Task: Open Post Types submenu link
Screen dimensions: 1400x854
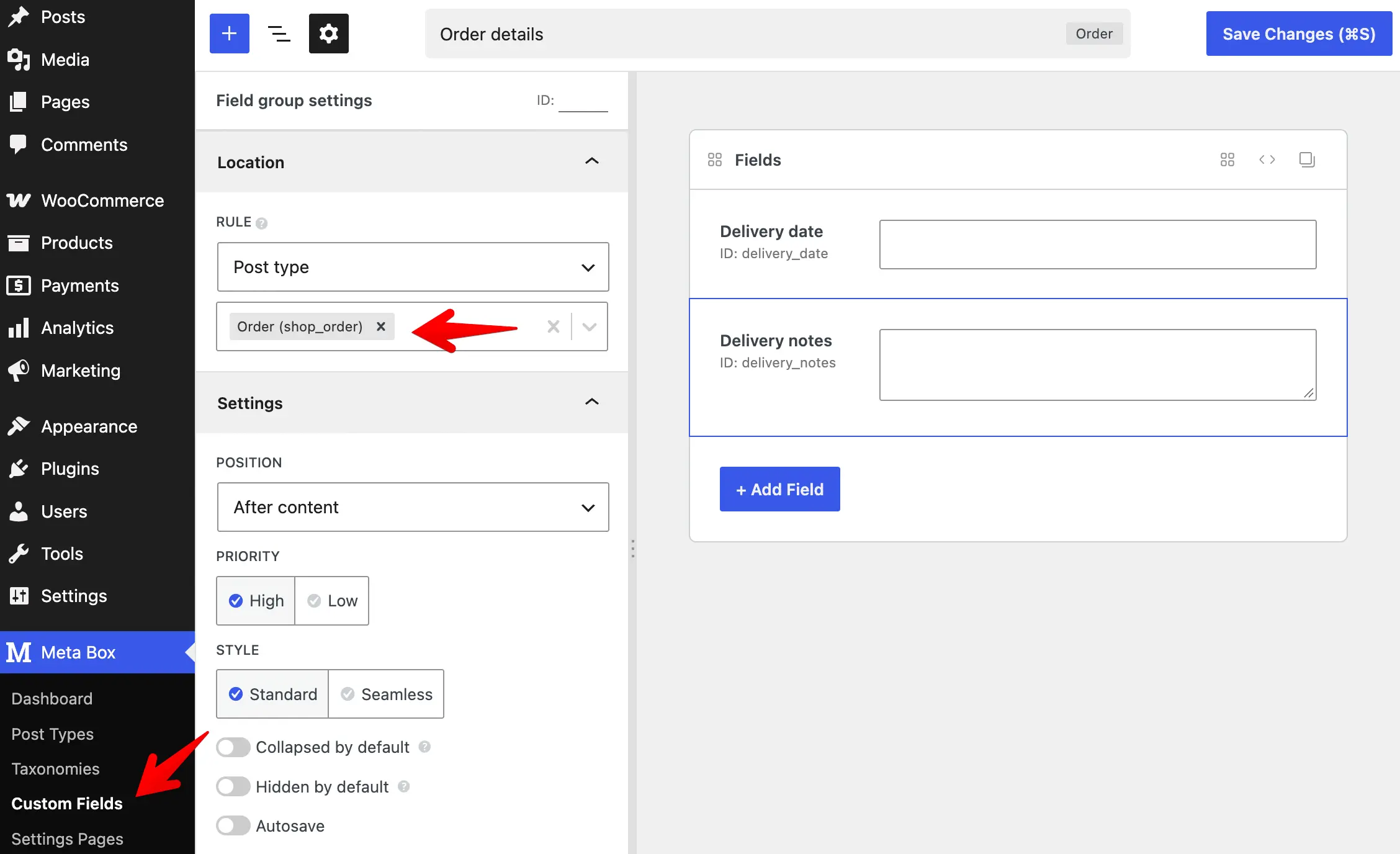Action: point(52,734)
